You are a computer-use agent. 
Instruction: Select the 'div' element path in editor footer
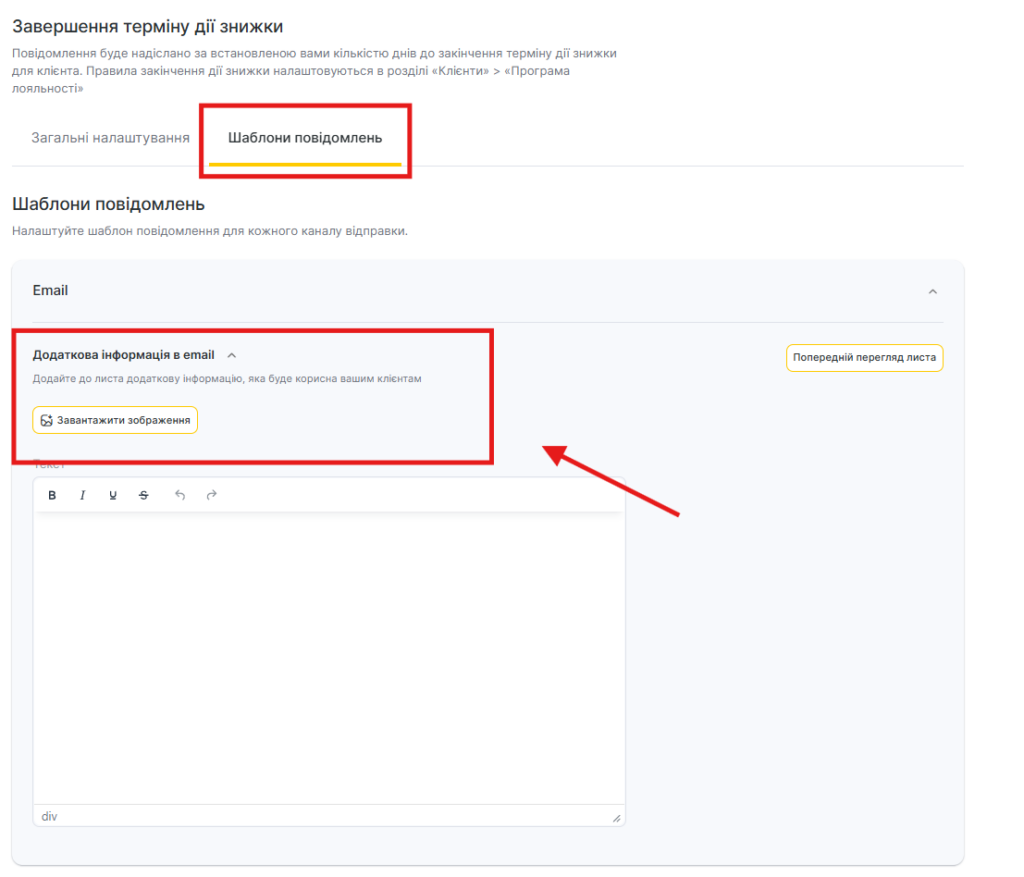click(x=49, y=817)
